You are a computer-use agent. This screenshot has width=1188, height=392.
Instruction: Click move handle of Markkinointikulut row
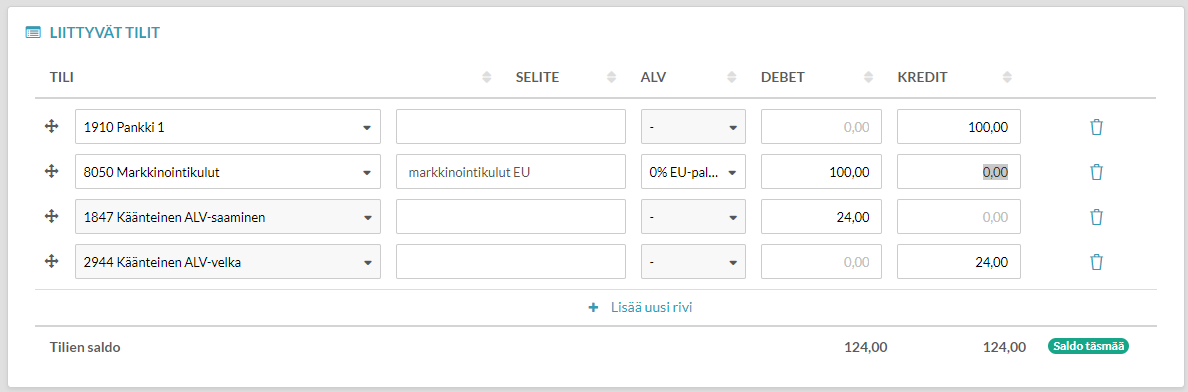[x=52, y=172]
